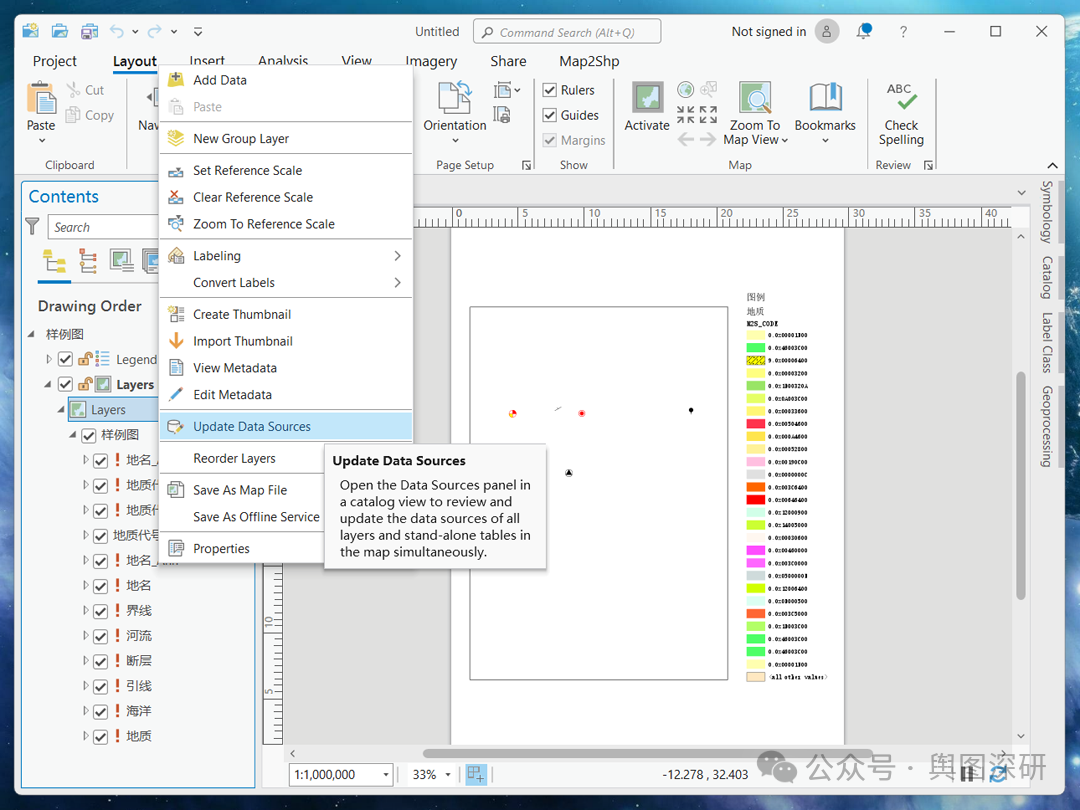The width and height of the screenshot is (1080, 810).
Task: Open the Geoprocessing side pane tab
Action: [1047, 426]
